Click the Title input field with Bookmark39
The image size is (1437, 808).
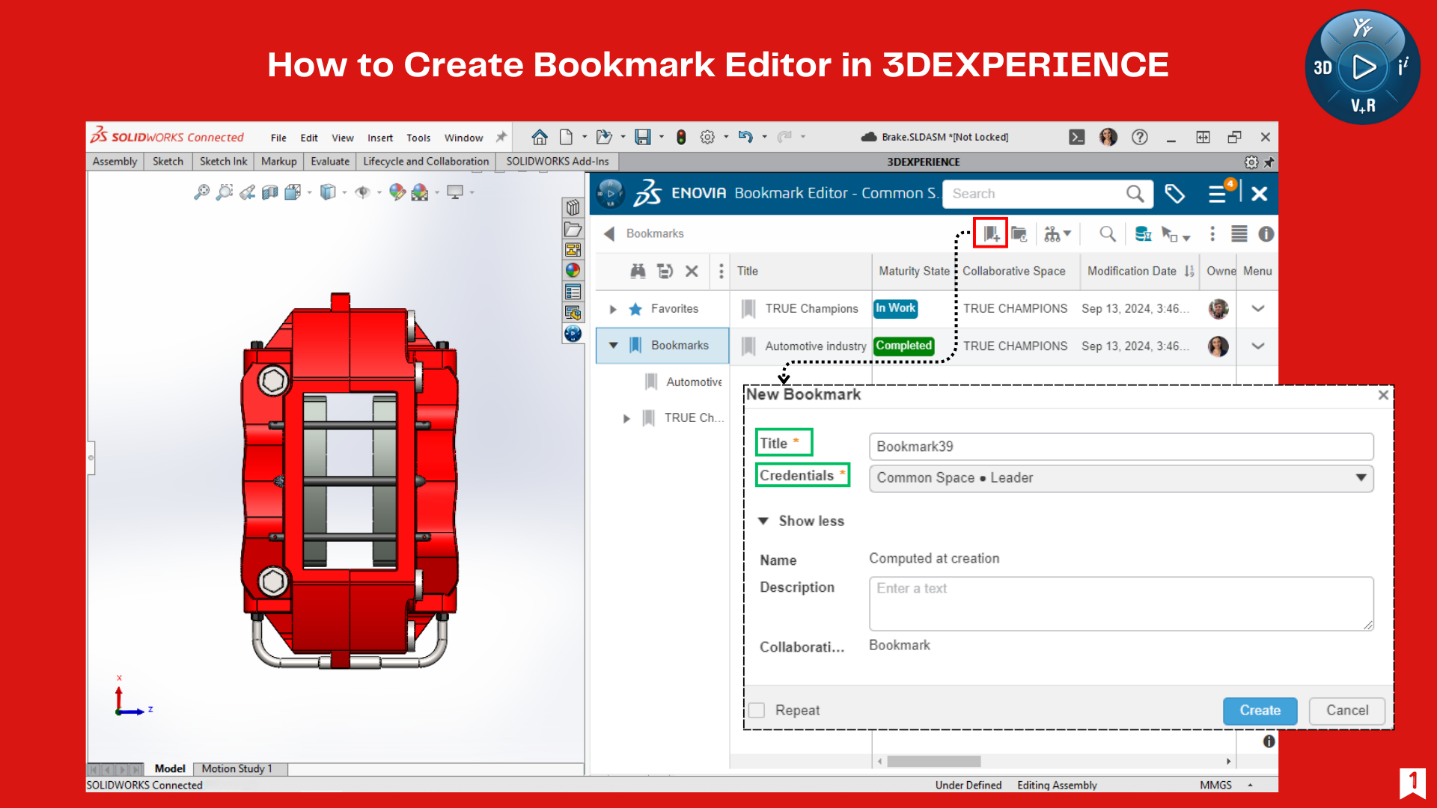1121,446
